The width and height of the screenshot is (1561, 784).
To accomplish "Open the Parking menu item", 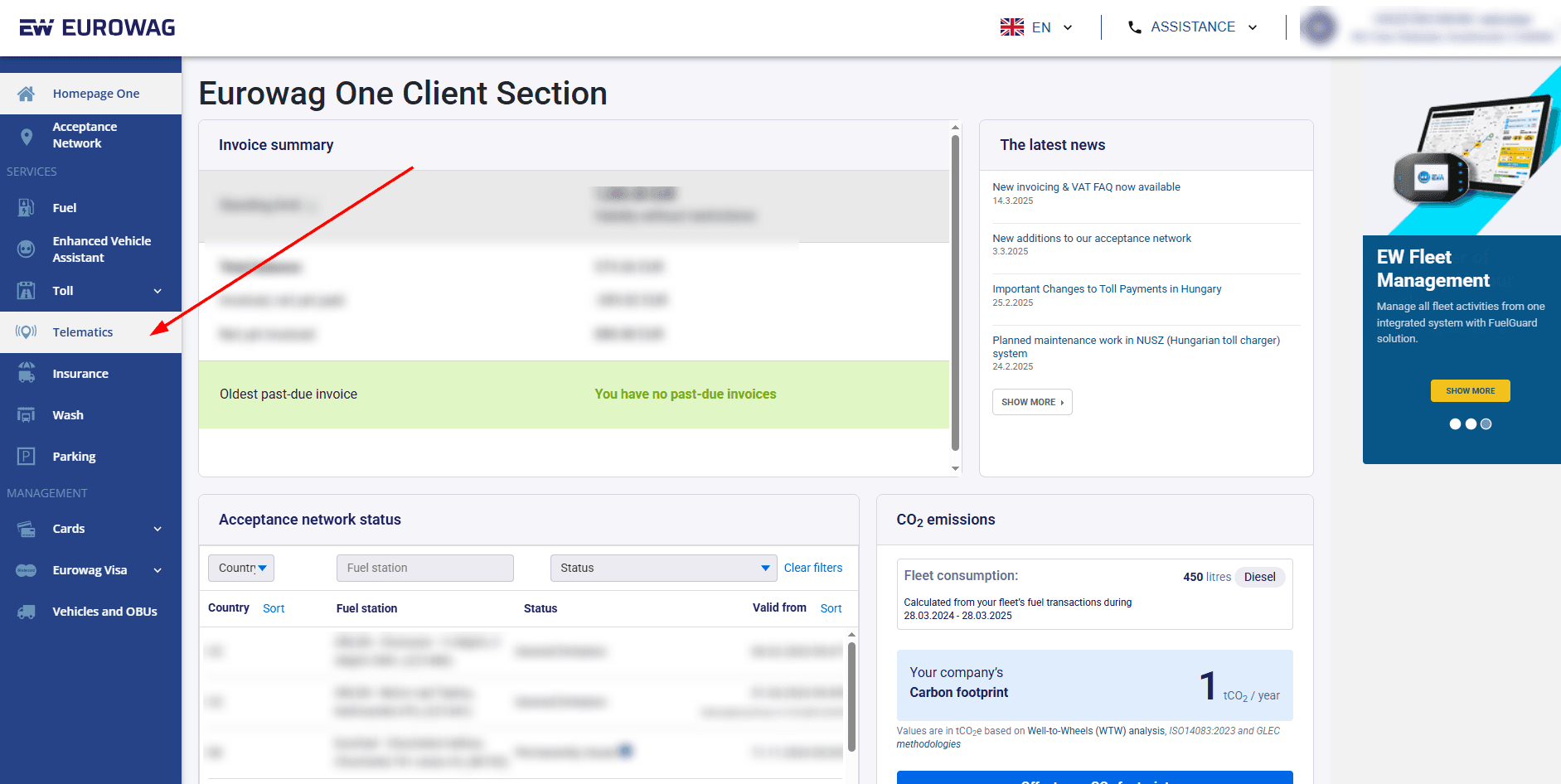I will tap(91, 457).
